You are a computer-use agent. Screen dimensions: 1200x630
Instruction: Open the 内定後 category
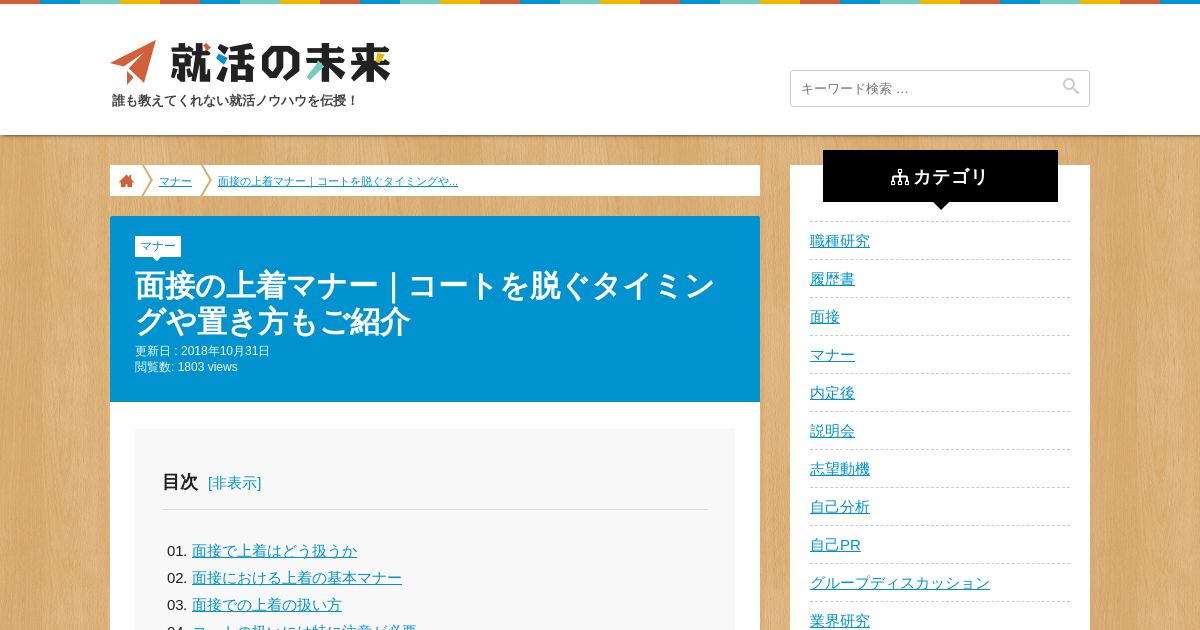pyautogui.click(x=832, y=393)
